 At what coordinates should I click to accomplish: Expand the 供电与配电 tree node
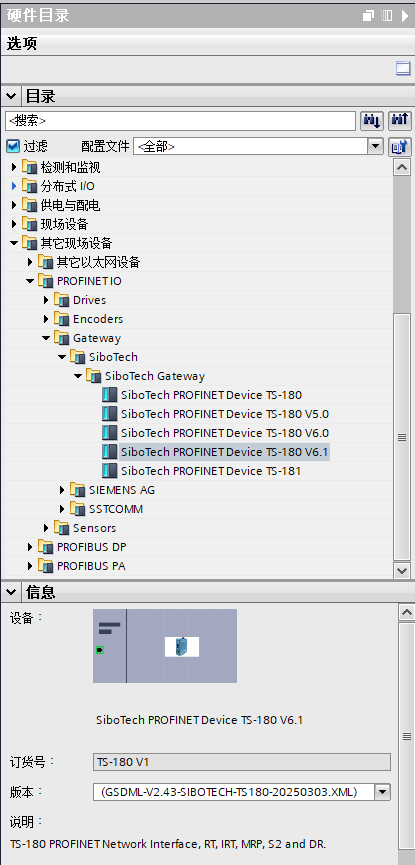click(x=14, y=205)
